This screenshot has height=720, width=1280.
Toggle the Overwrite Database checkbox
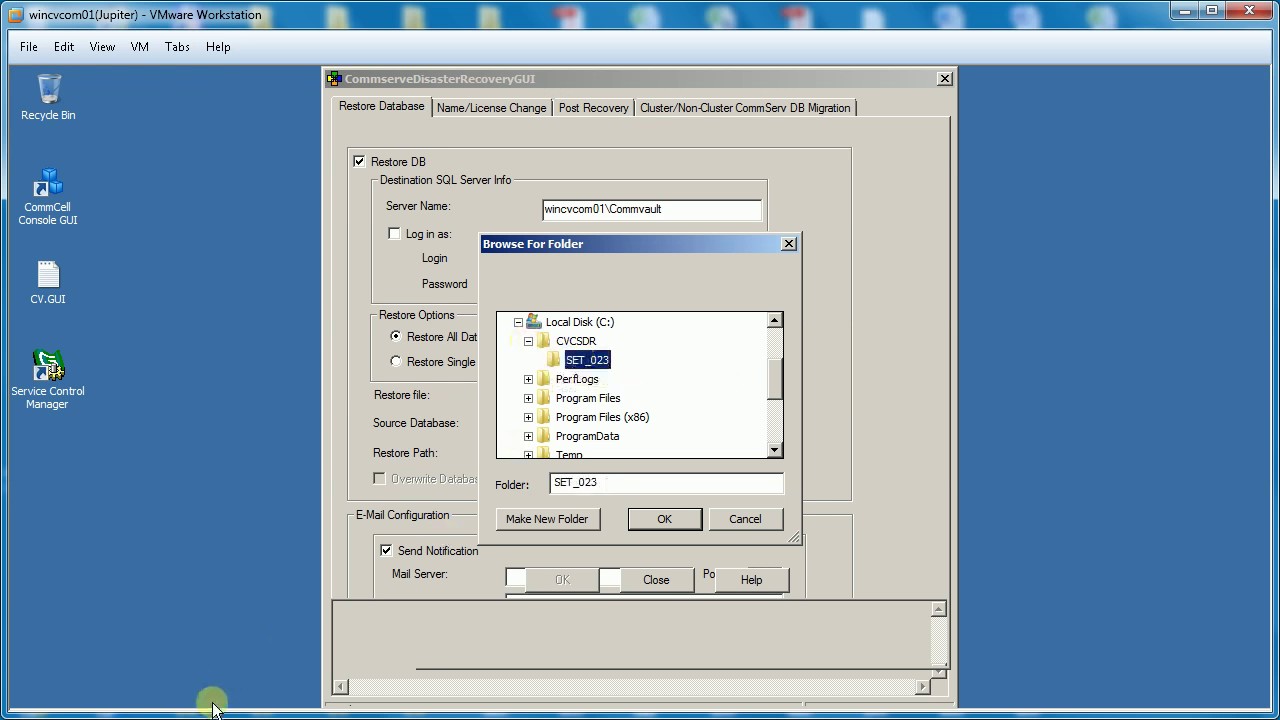tap(379, 478)
